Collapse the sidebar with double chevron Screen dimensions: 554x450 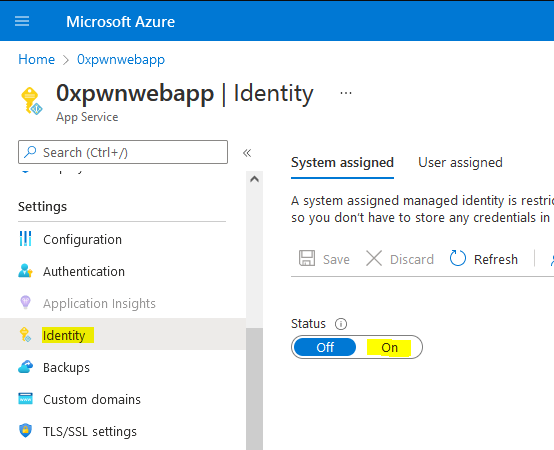pos(247,153)
